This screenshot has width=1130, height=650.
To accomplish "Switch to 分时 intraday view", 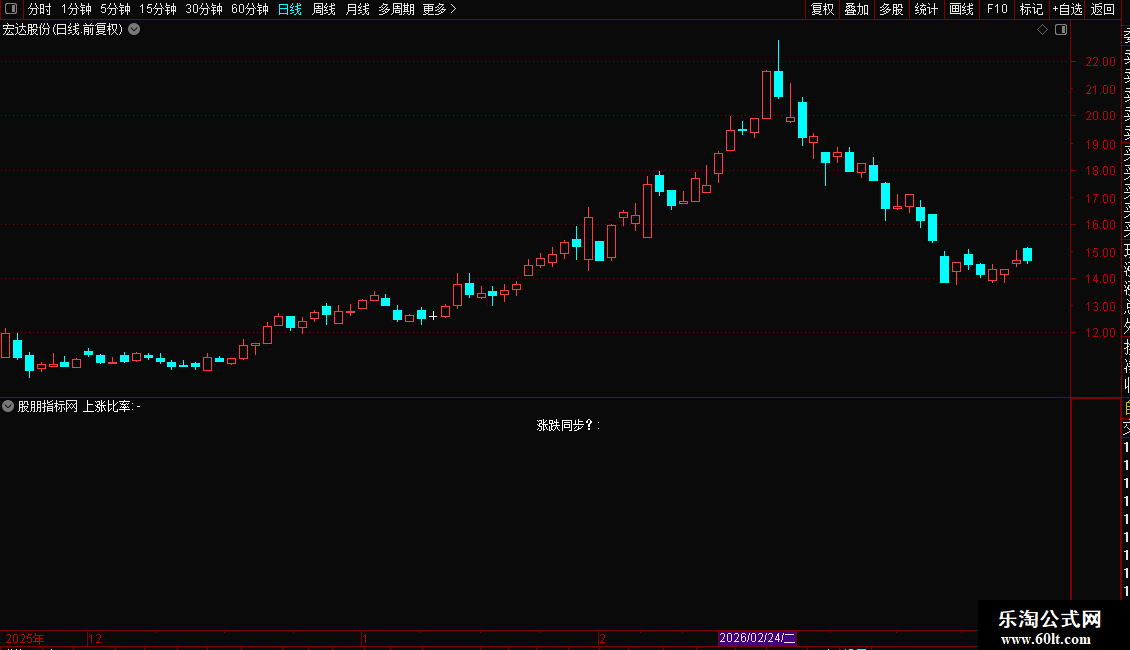I will click(40, 9).
